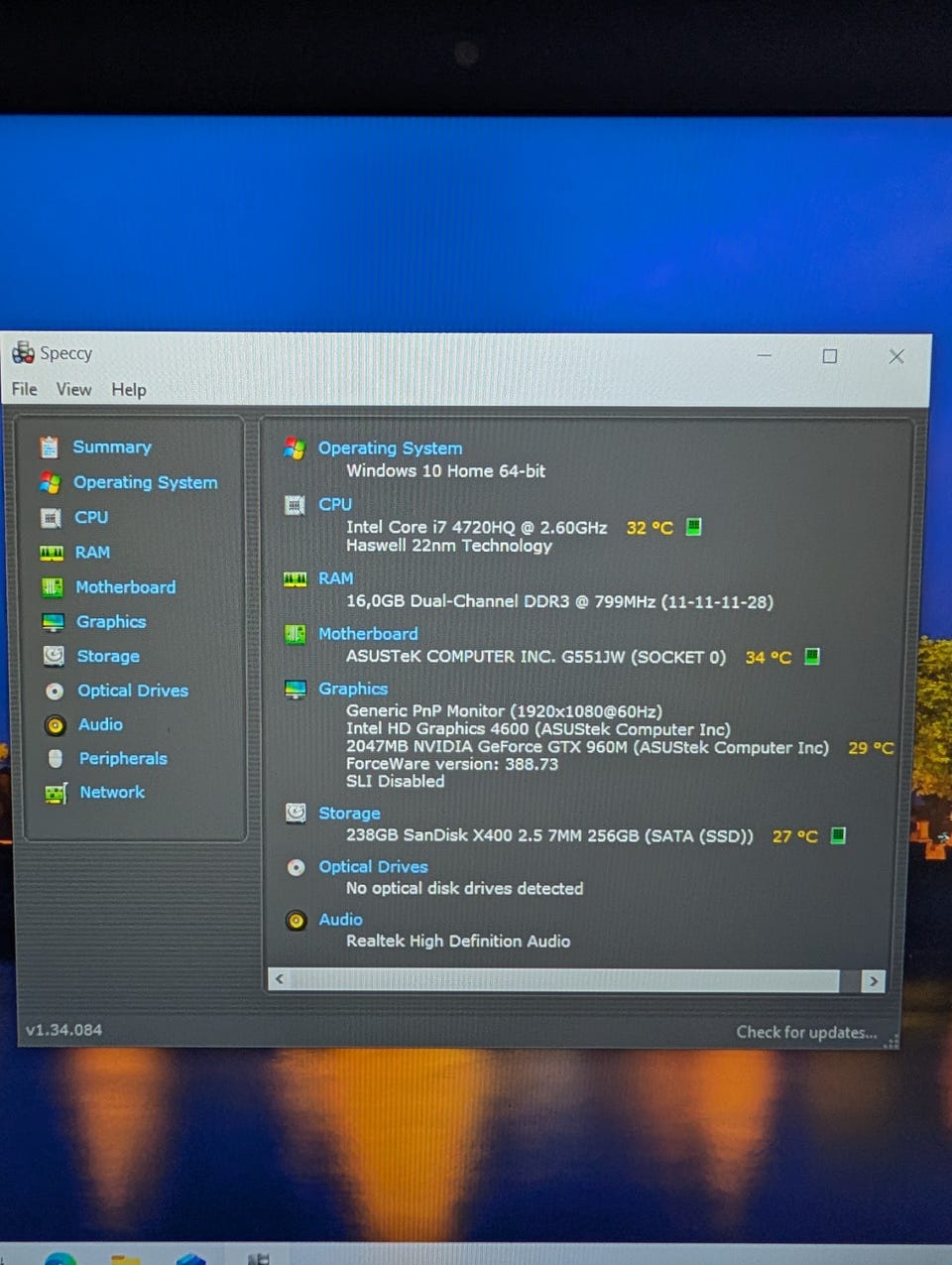Click the green Storage temperature indicator icon
Image resolution: width=952 pixels, height=1265 pixels.
tap(838, 835)
